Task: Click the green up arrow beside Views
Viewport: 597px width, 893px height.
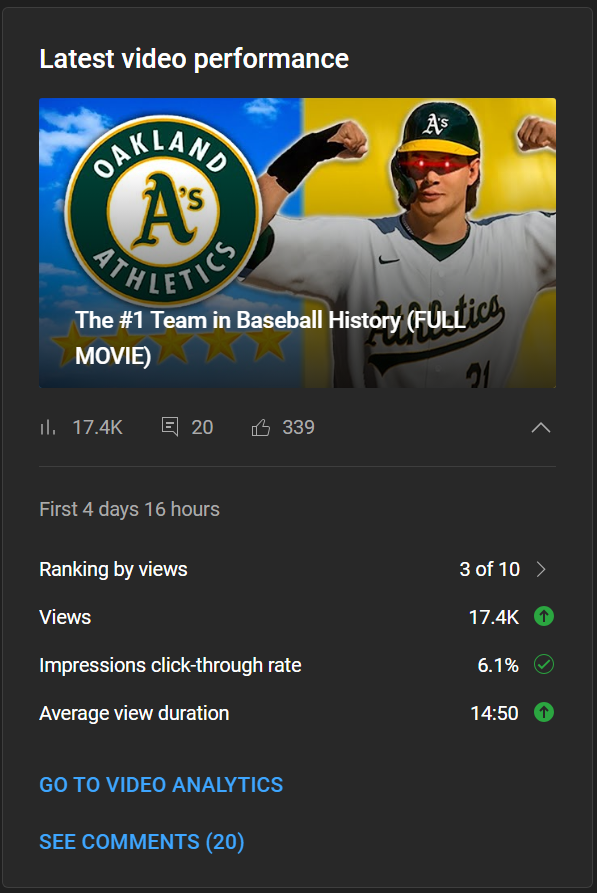Action: (544, 616)
